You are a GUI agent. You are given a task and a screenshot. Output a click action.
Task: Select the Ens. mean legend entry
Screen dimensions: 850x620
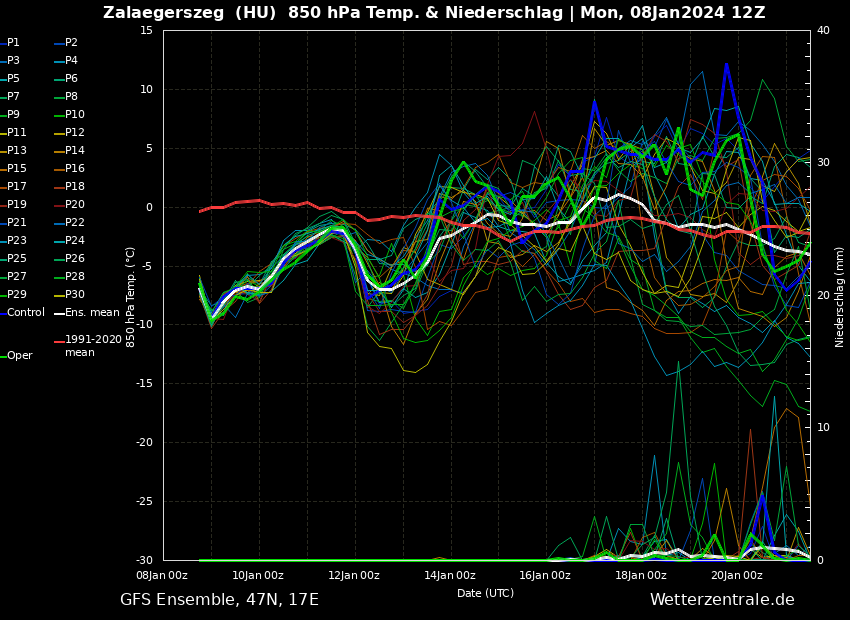(x=92, y=313)
